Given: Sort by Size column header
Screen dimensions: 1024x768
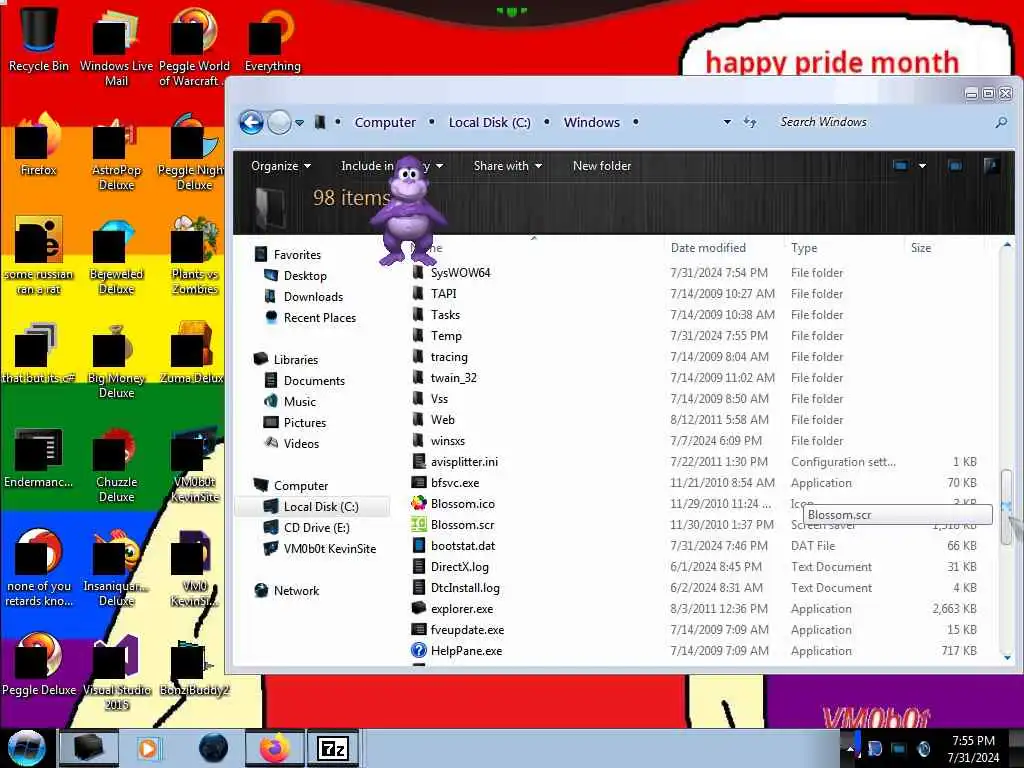Looking at the screenshot, I should click(x=921, y=248).
